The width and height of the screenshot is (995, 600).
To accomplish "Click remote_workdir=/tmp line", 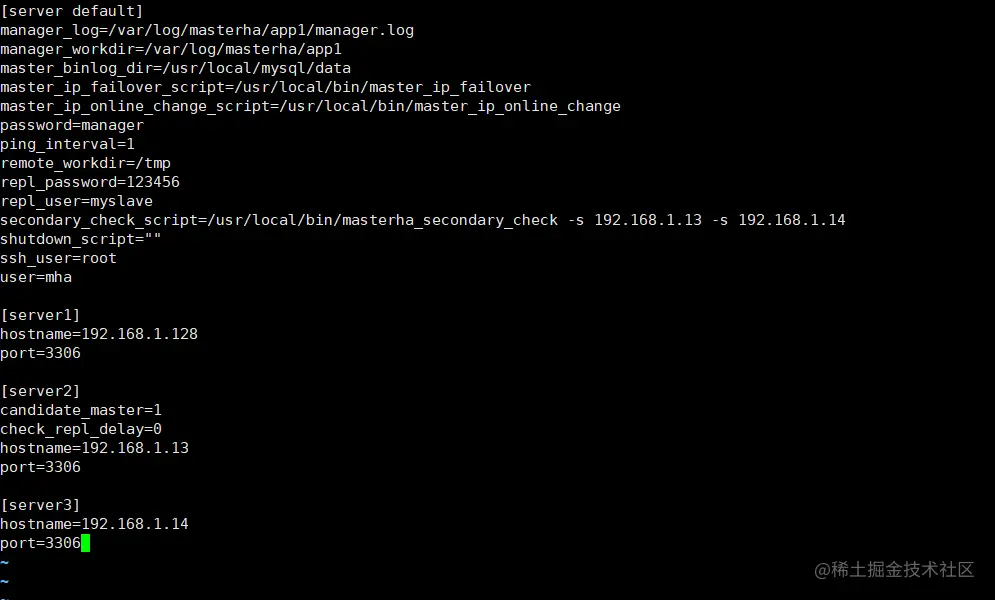I will [85, 164].
